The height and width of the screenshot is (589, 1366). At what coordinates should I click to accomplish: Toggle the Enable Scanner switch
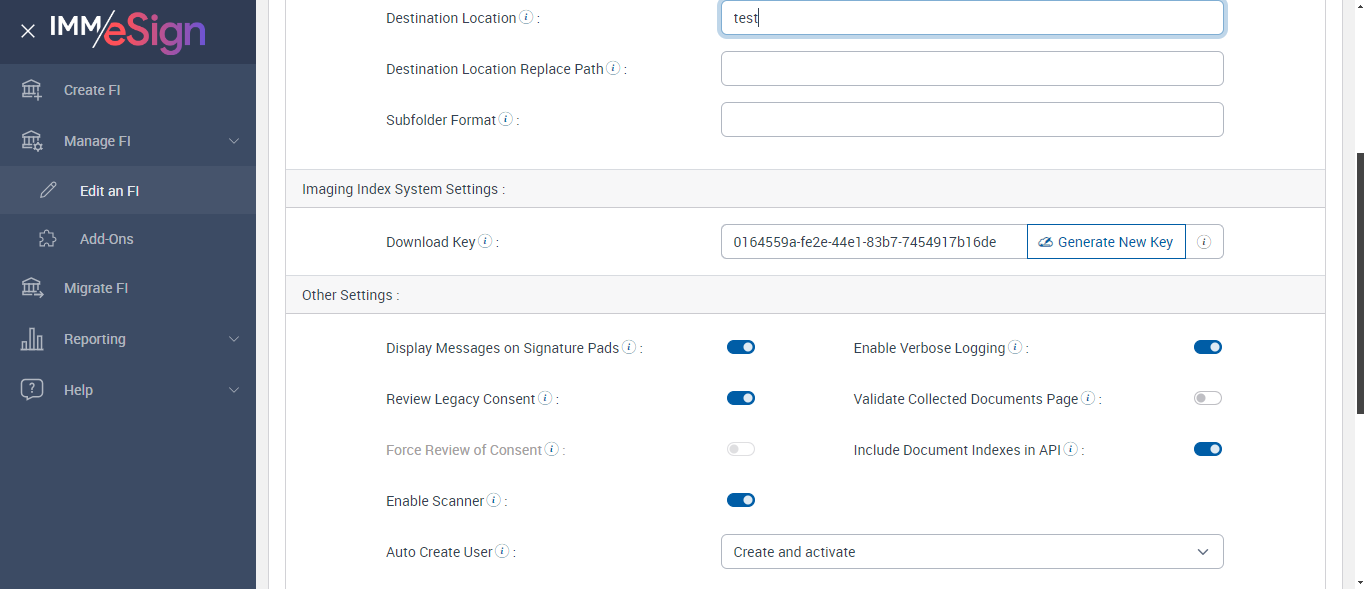[x=740, y=500]
